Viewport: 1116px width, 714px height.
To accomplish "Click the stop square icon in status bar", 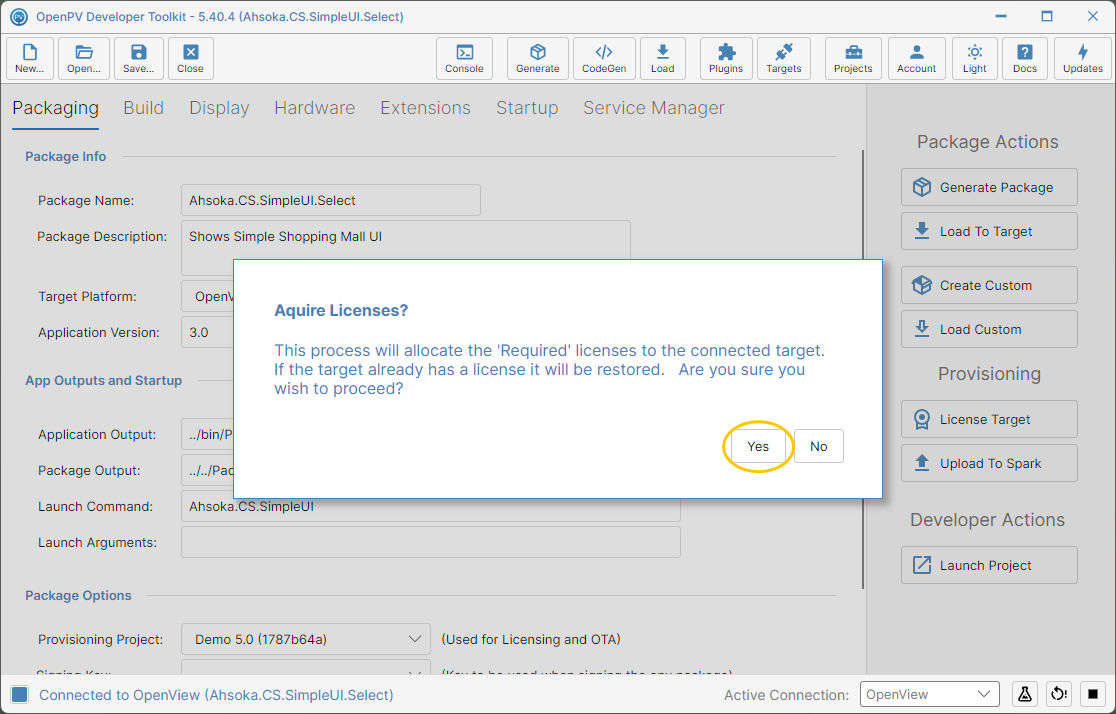I will [1093, 694].
